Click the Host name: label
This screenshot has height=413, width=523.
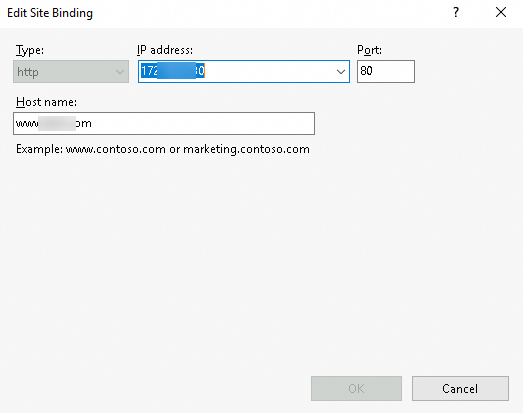[46, 102]
